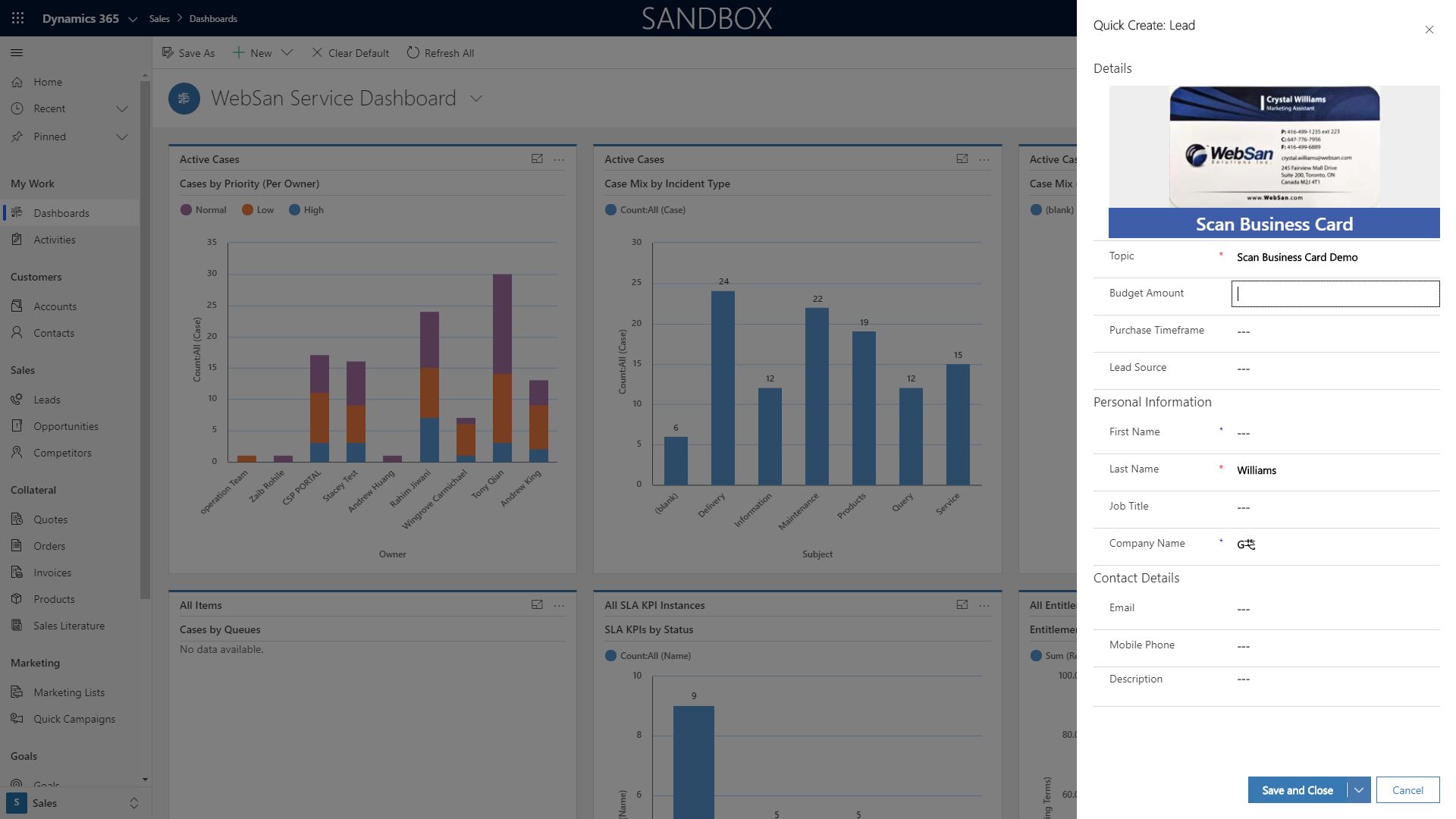The width and height of the screenshot is (1456, 819).
Task: Open Activities in the sidebar
Action: (x=70, y=240)
